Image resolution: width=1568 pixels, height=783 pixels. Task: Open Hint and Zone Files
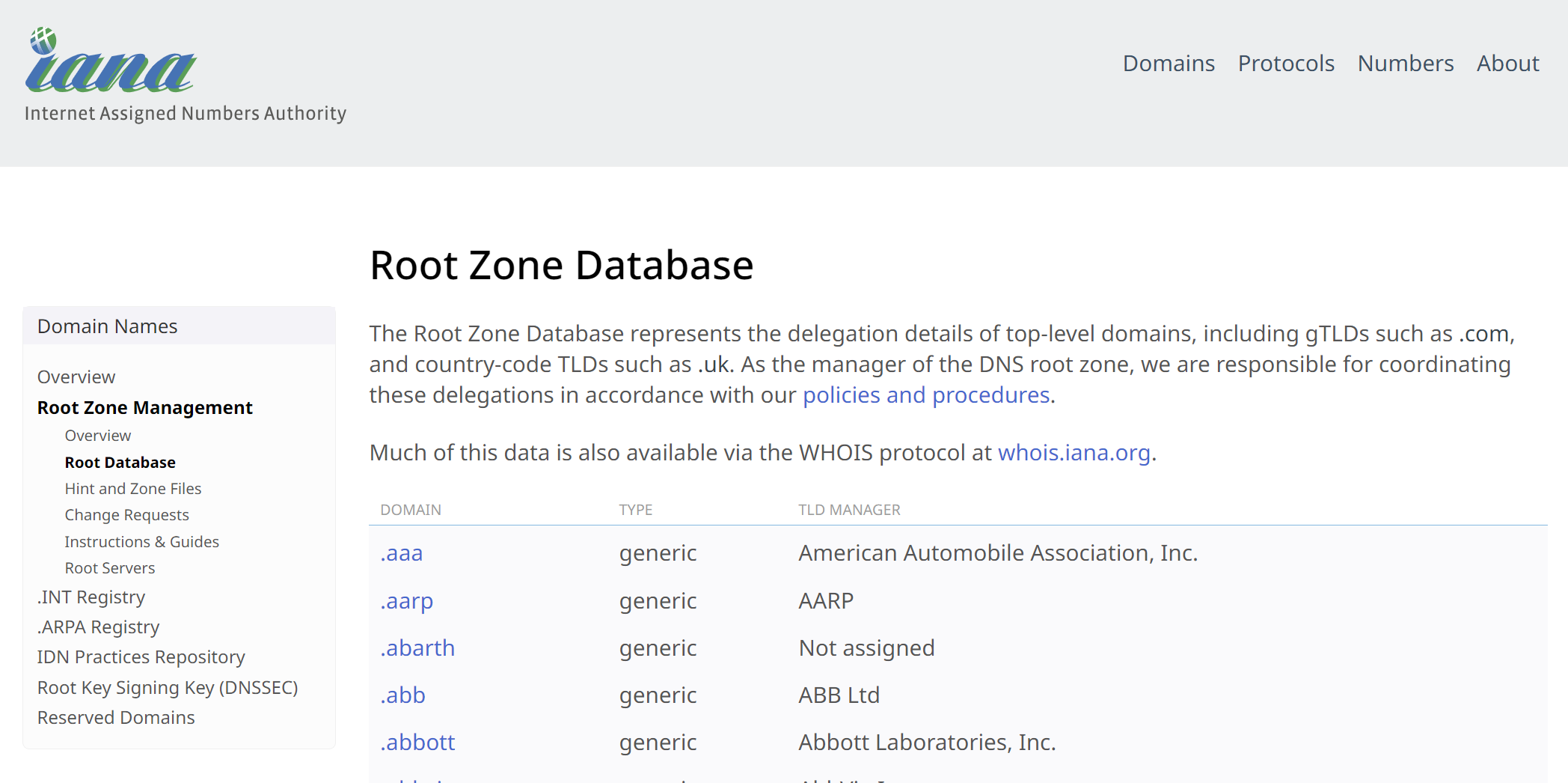click(x=133, y=489)
